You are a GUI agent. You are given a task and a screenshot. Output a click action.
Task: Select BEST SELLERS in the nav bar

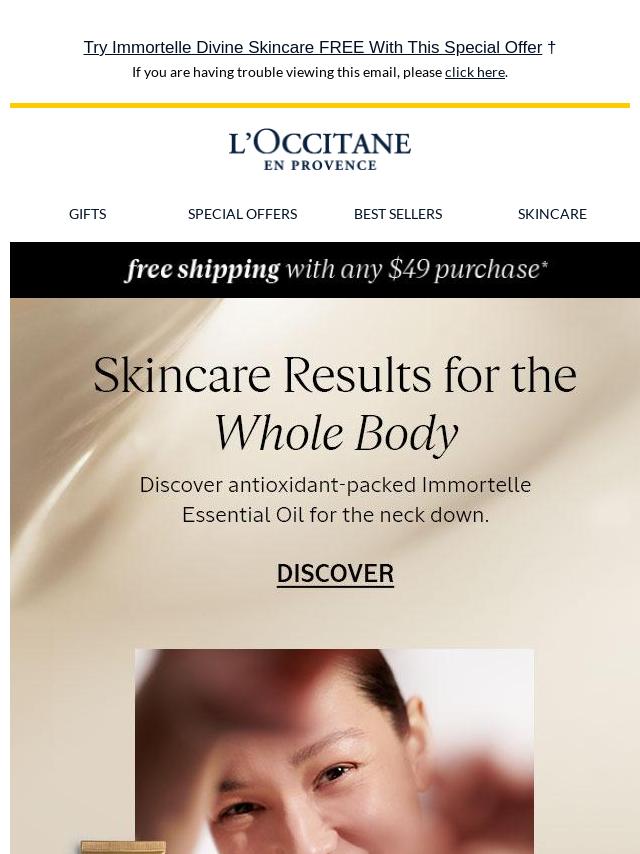point(398,214)
